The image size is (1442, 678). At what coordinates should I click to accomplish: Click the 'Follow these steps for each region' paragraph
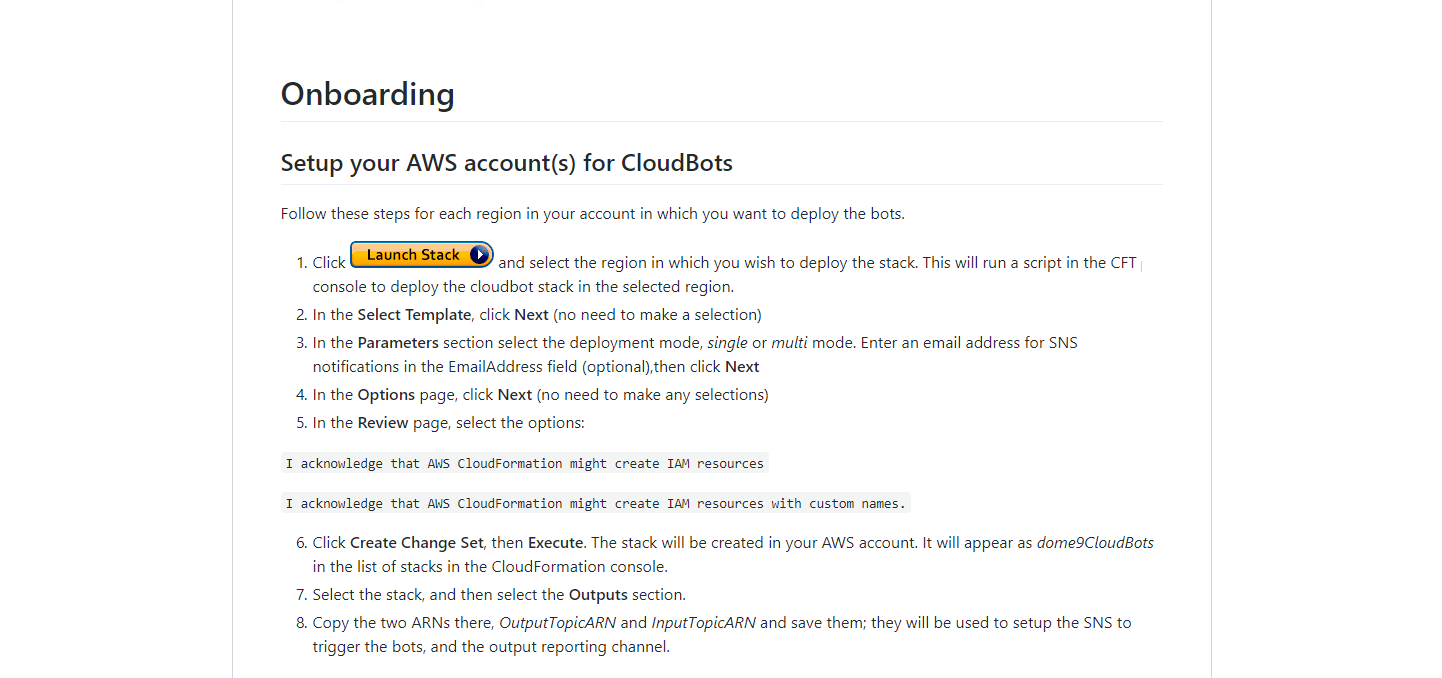coord(593,214)
